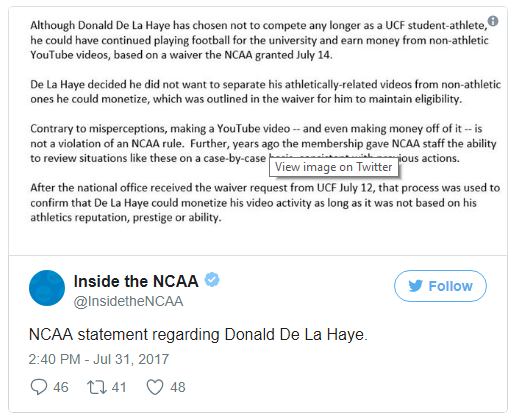Follow the Inside the NCAA account
Image resolution: width=518 pixels, height=417 pixels.
pos(440,286)
